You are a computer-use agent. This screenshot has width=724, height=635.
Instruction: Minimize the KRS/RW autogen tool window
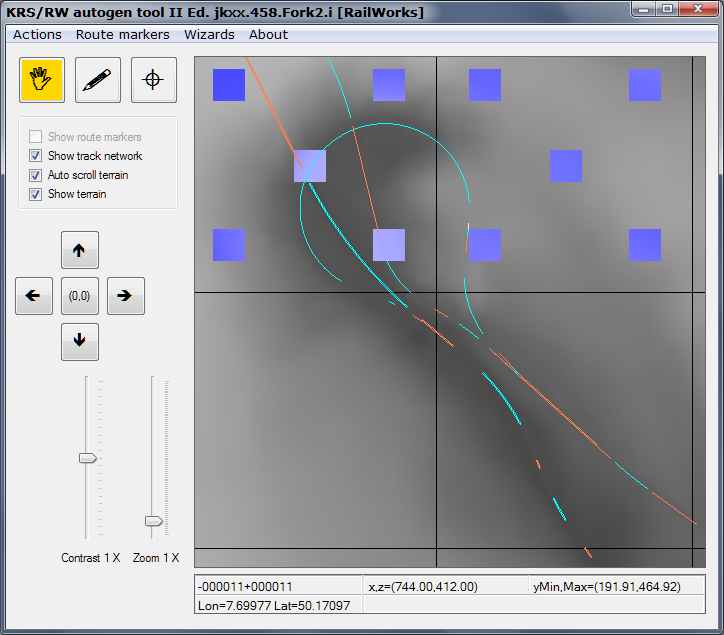click(x=644, y=9)
